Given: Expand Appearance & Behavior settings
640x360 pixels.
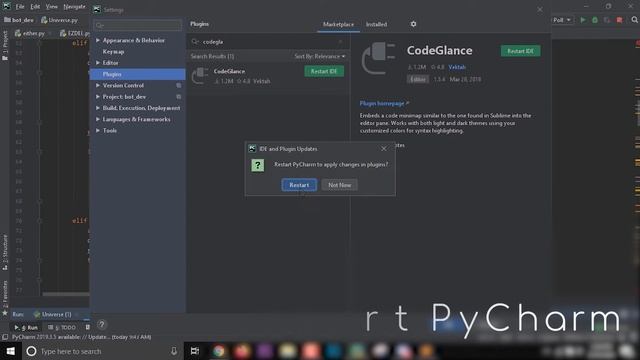Looking at the screenshot, I should click(98, 40).
